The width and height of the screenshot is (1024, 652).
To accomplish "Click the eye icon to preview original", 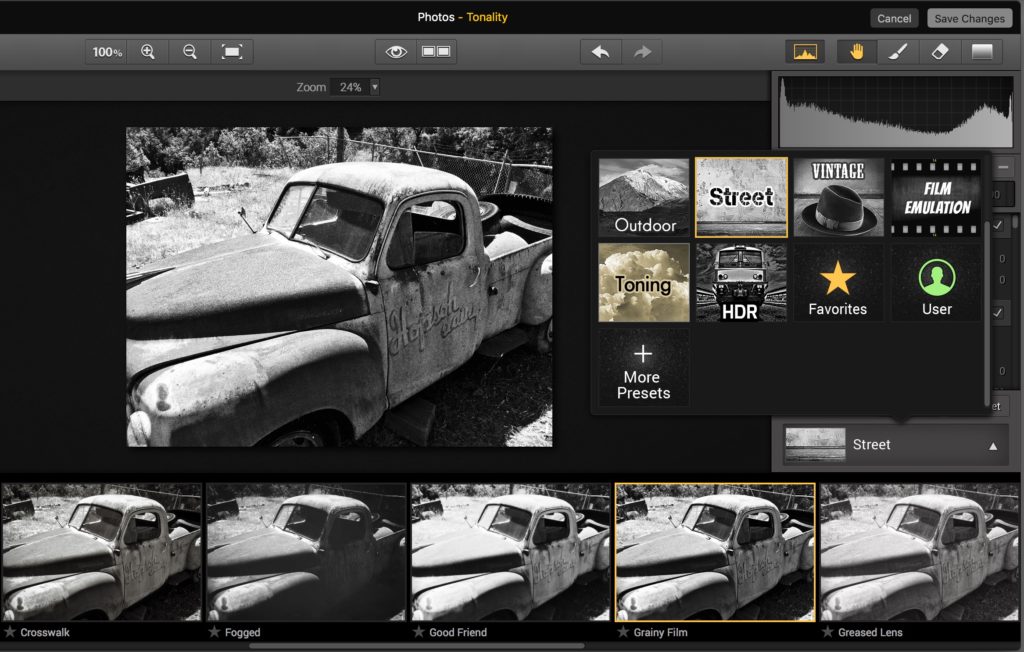I will pyautogui.click(x=396, y=51).
